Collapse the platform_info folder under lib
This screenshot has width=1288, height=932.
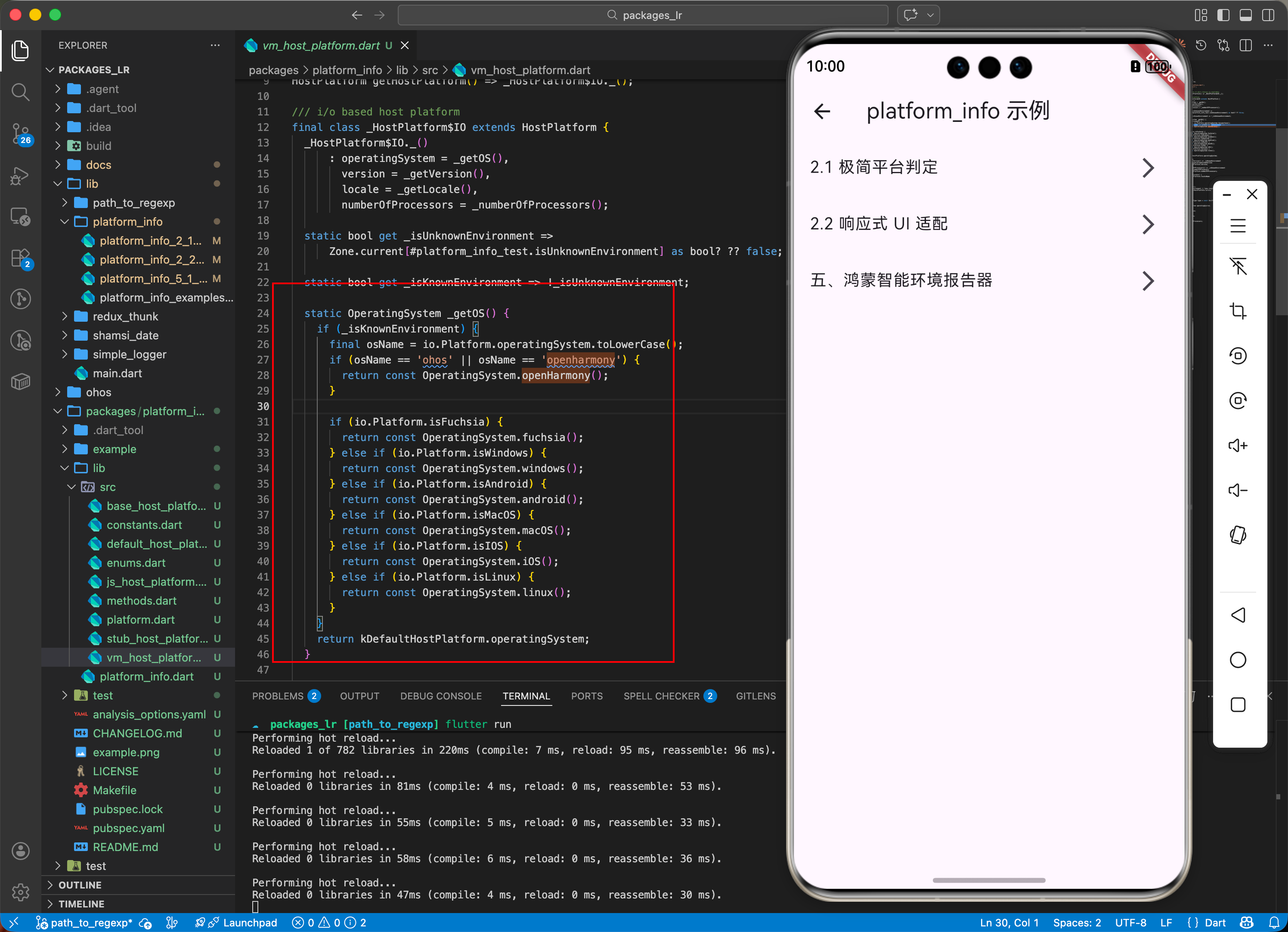[127, 222]
